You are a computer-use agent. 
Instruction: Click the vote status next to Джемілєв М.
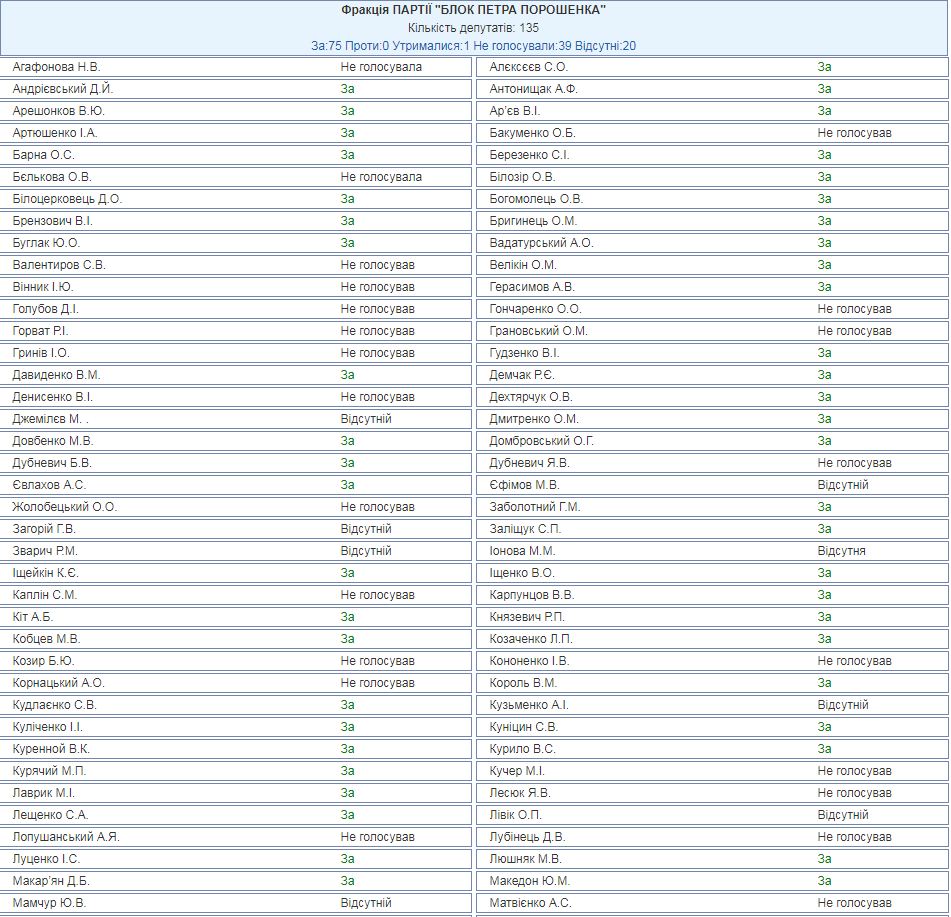click(366, 419)
